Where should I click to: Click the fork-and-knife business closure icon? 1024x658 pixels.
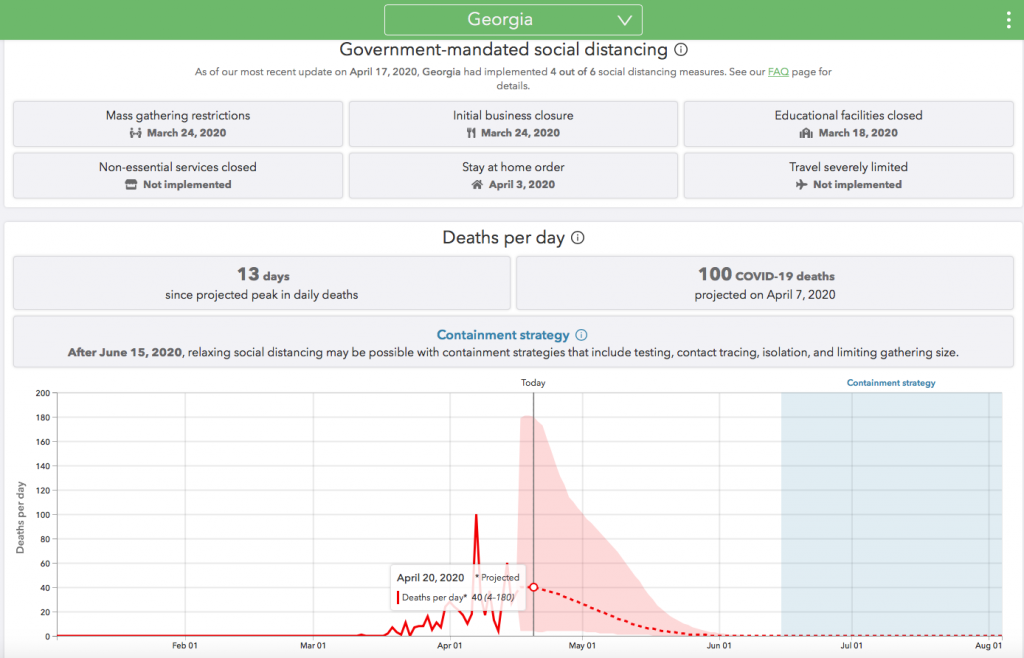471,133
